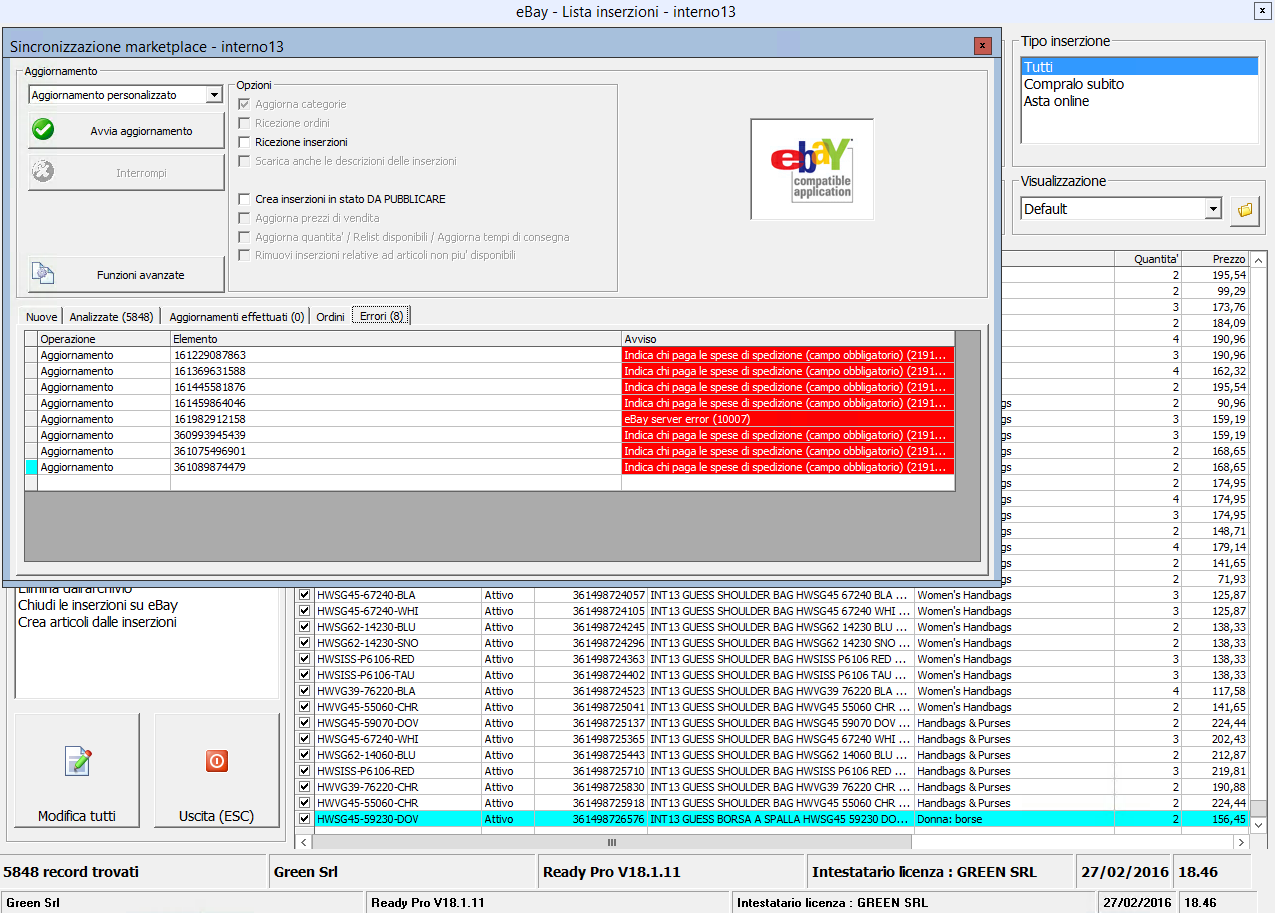The image size is (1275, 913).
Task: Open the Aggiornamento personalizzato dropdown
Action: [x=213, y=95]
